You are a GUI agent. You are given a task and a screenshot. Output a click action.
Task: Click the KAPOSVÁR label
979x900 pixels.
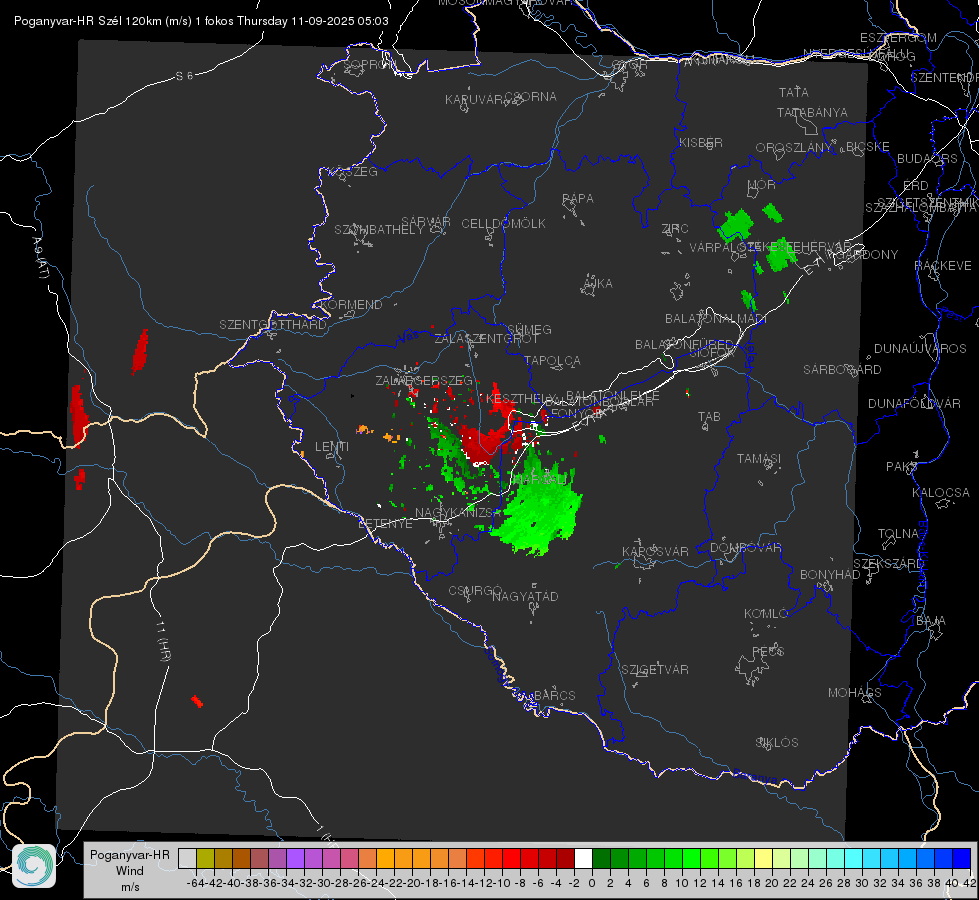click(656, 551)
